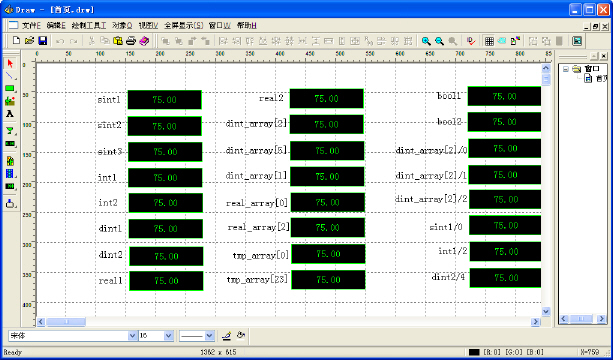The width and height of the screenshot is (613, 360).
Task: Open the 编辑 menu
Action: 56,26
